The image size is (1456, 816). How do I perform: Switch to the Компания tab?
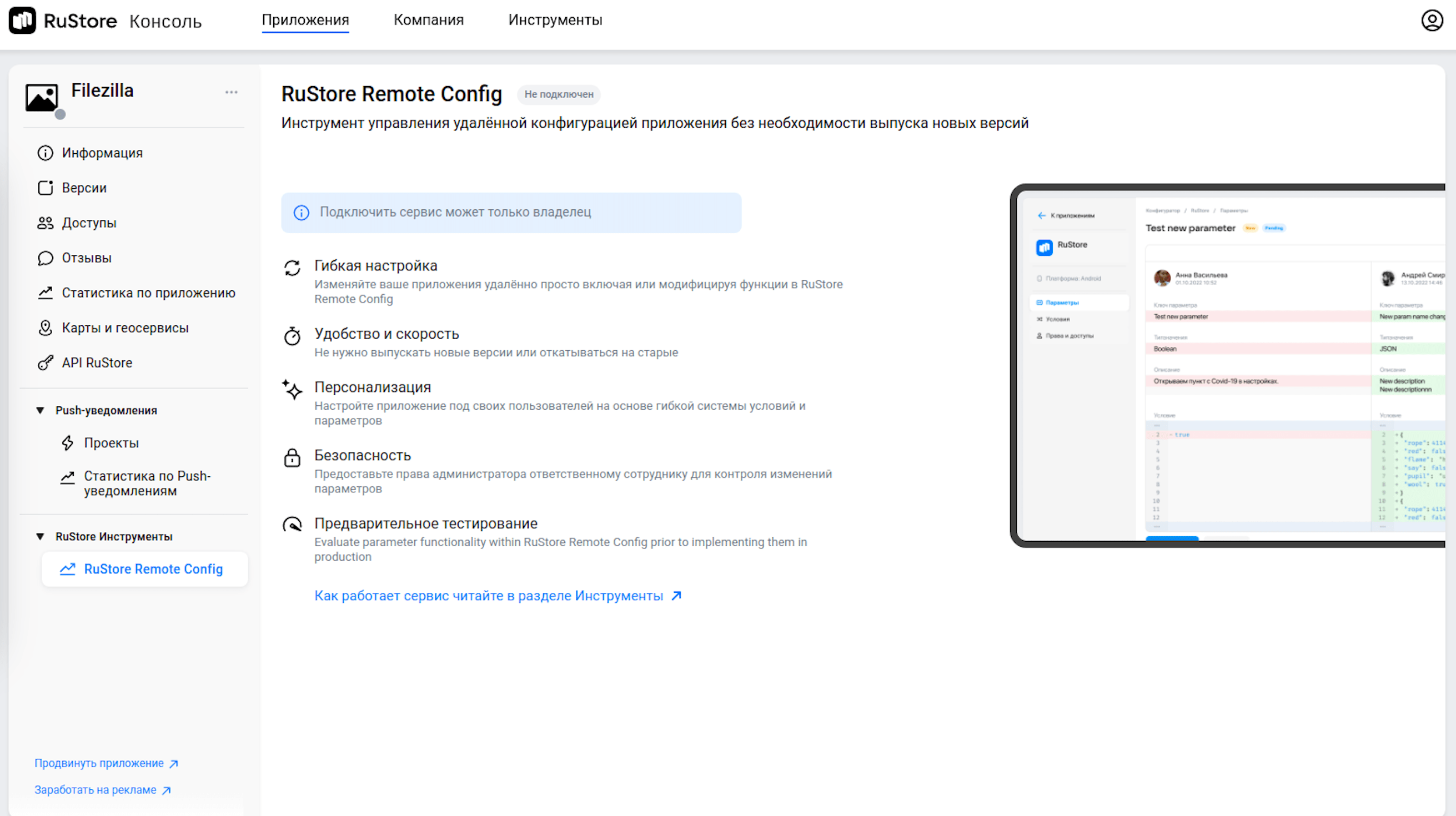[429, 20]
